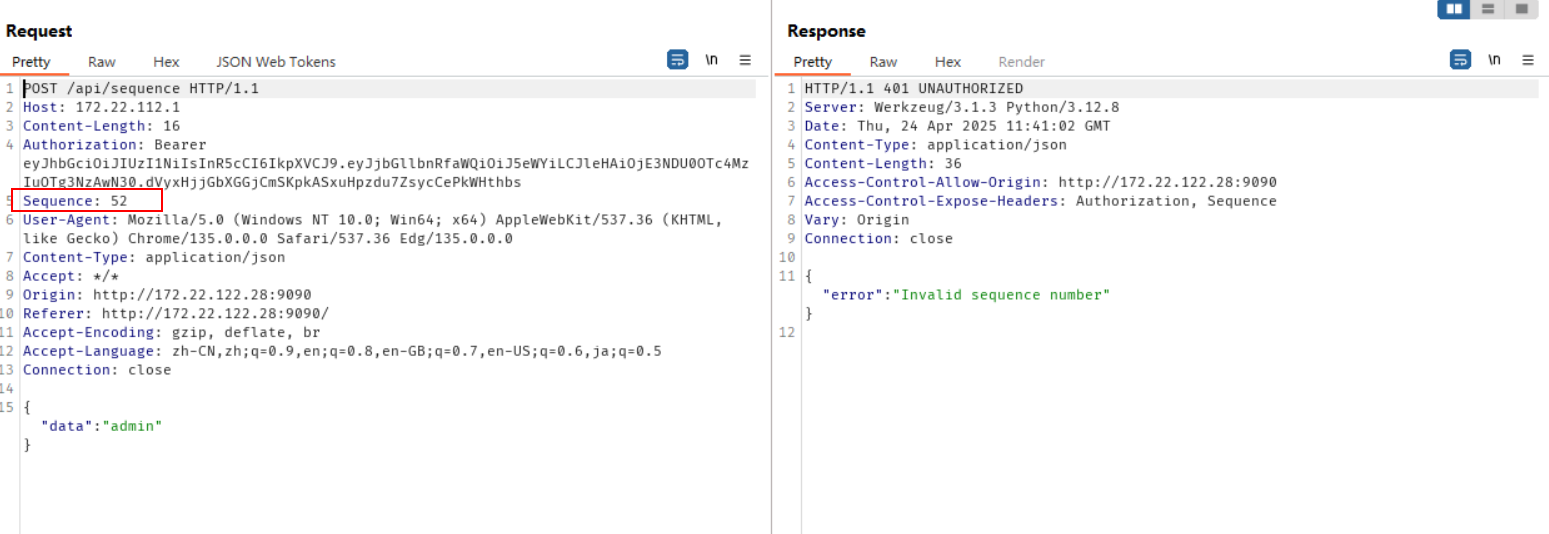Viewport: 1549px width, 534px height.
Task: Click the Referer header line
Action: [176, 314]
